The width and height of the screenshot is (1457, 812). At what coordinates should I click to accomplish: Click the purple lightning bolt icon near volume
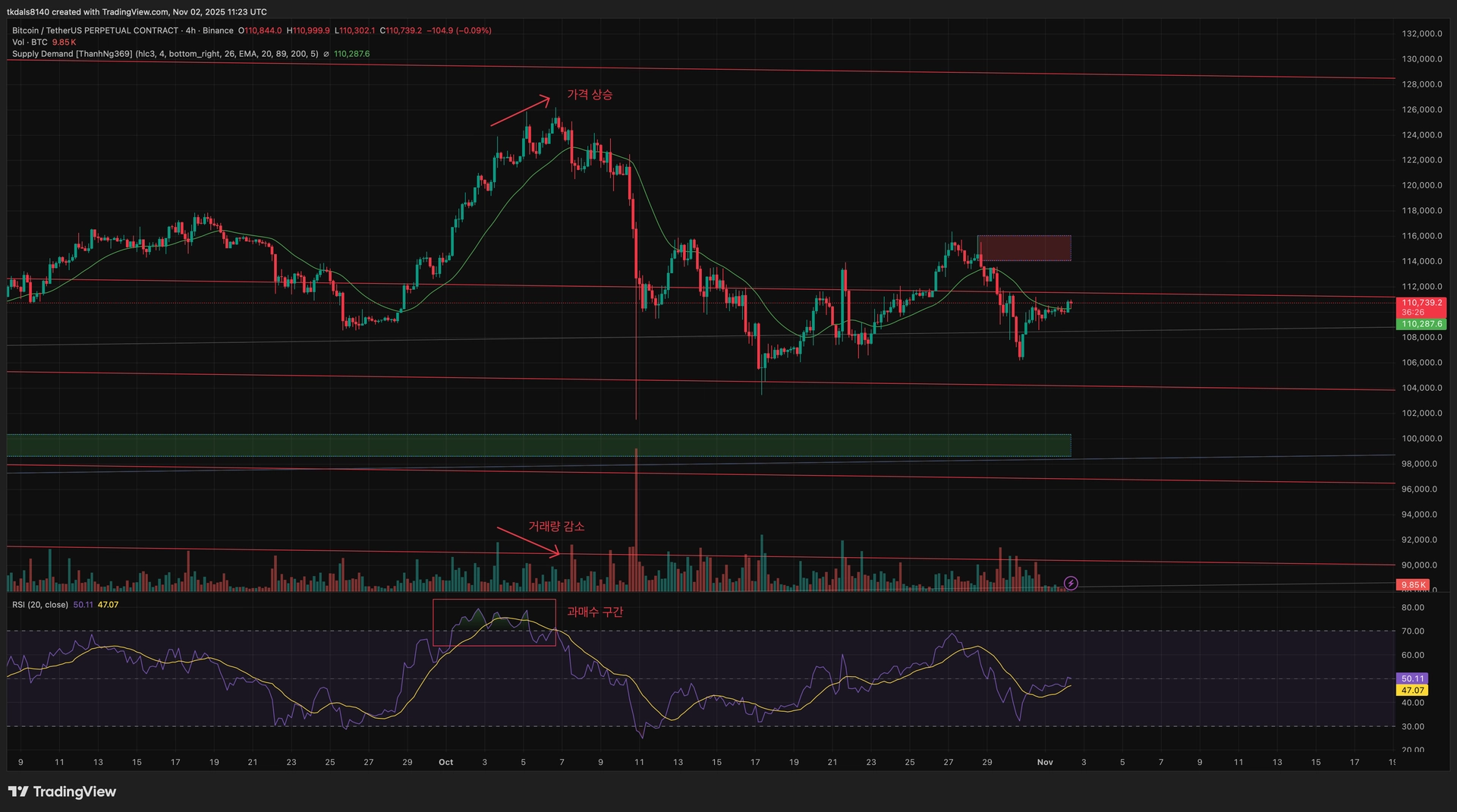pyautogui.click(x=1071, y=583)
